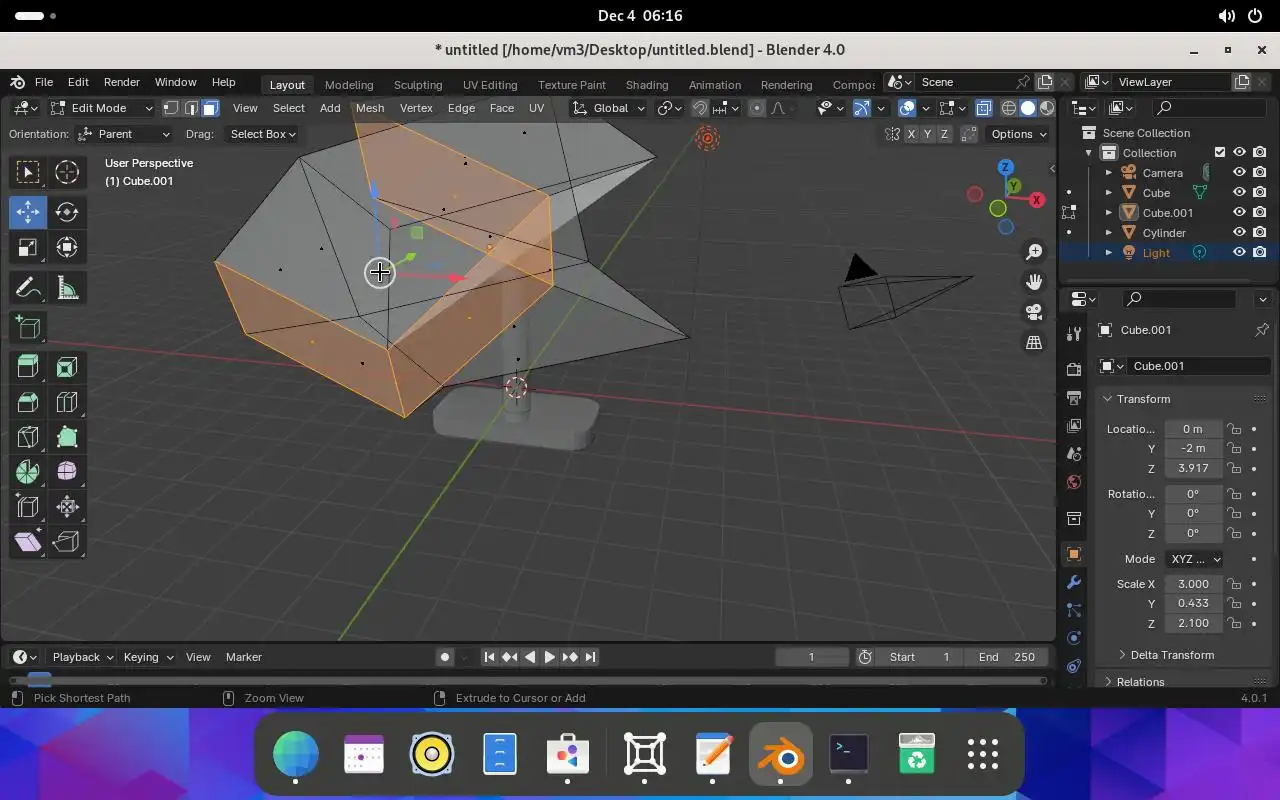Open the Modifiers wrench properties tab

[x=1074, y=582]
